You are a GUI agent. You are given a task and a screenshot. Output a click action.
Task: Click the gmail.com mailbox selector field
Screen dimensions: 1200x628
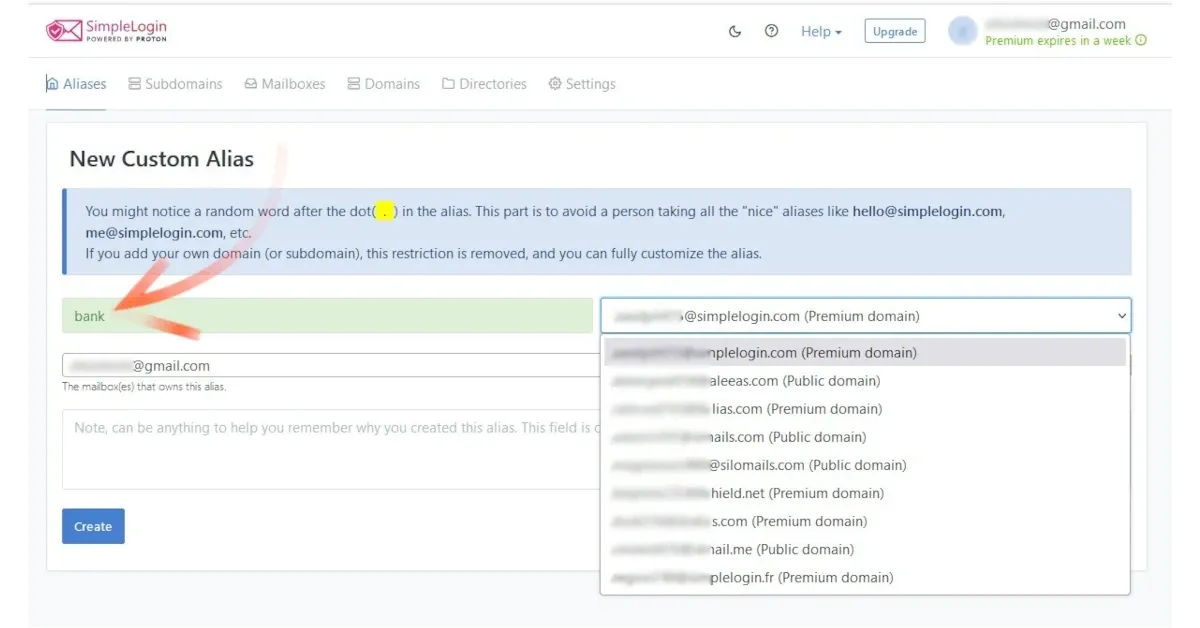pyautogui.click(x=330, y=366)
